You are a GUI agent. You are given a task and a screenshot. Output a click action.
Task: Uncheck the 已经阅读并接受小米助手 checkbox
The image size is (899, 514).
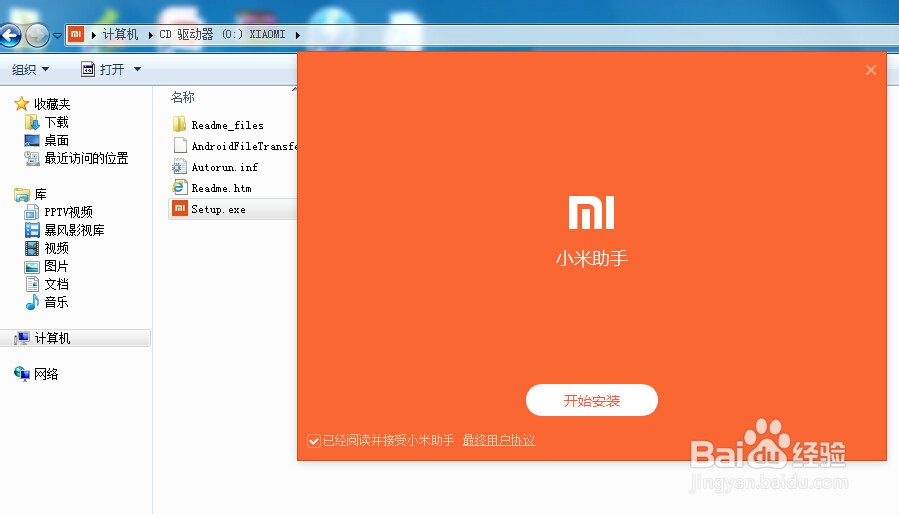(314, 441)
